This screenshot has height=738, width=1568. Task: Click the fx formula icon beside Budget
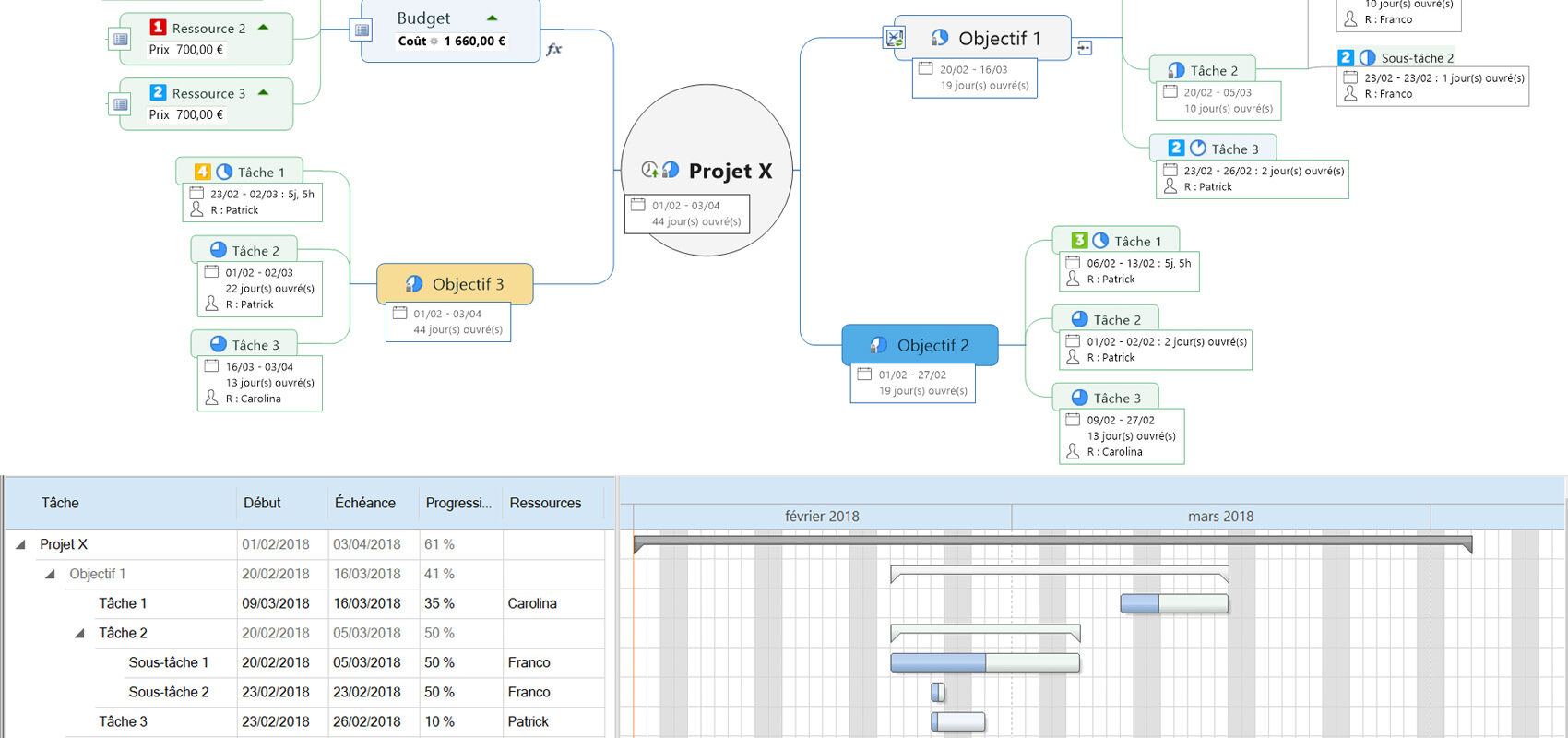pos(553,49)
